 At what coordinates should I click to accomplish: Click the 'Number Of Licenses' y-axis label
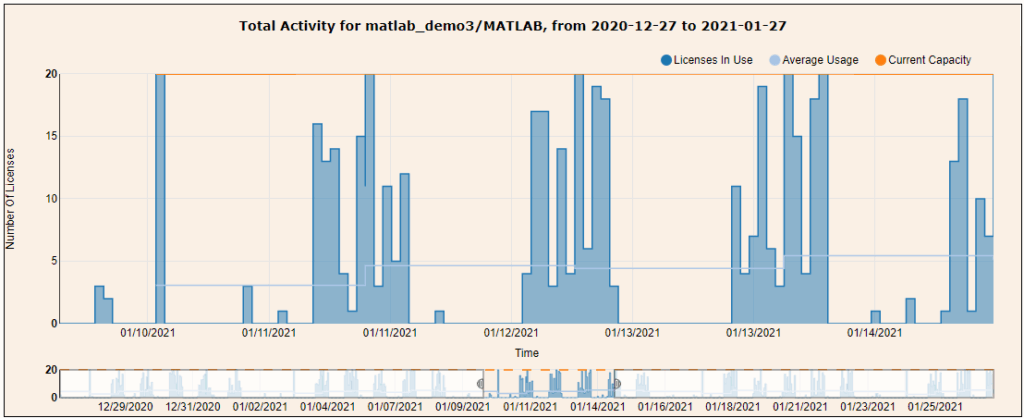pyautogui.click(x=12, y=198)
